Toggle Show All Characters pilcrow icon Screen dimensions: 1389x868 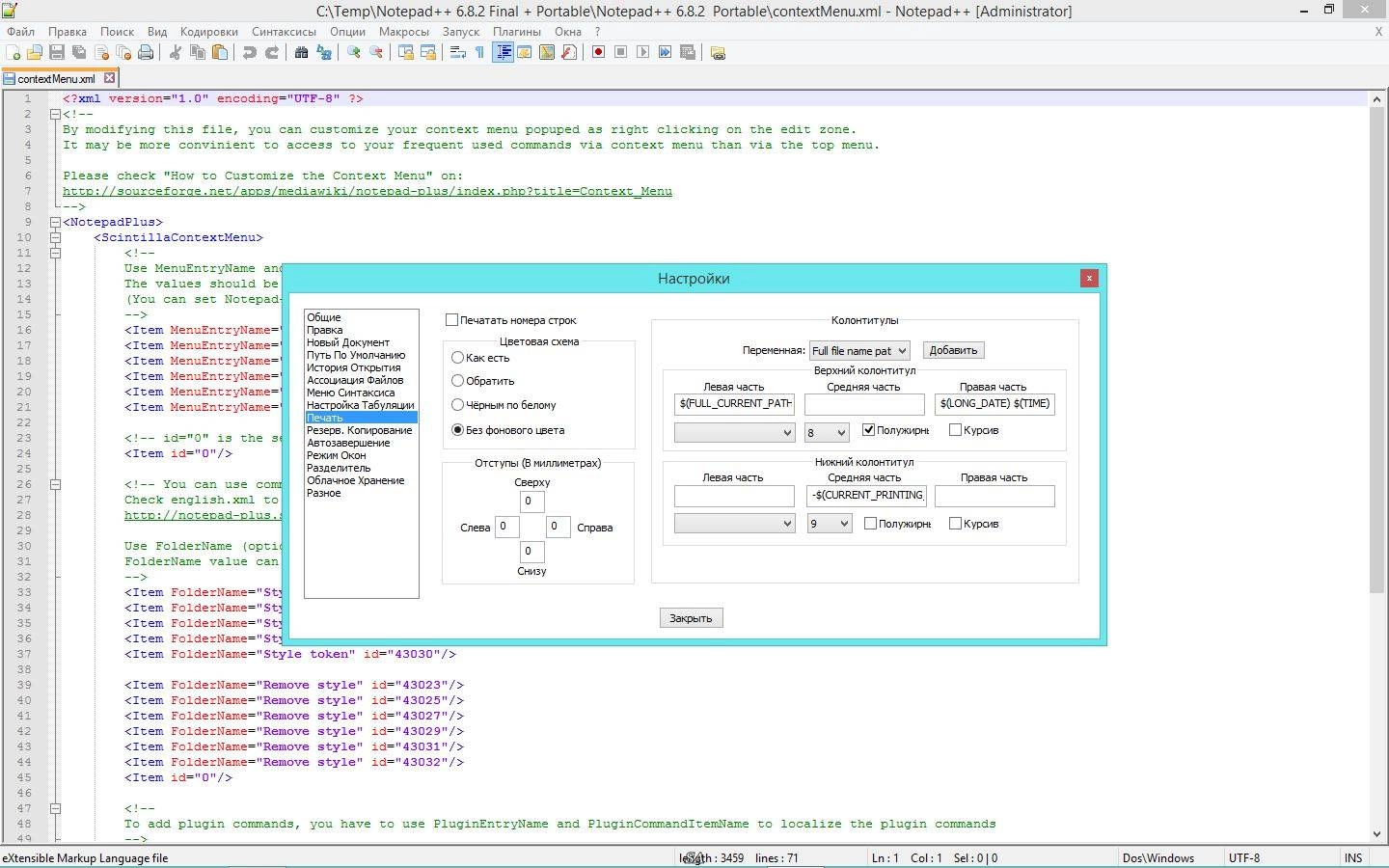(480, 52)
